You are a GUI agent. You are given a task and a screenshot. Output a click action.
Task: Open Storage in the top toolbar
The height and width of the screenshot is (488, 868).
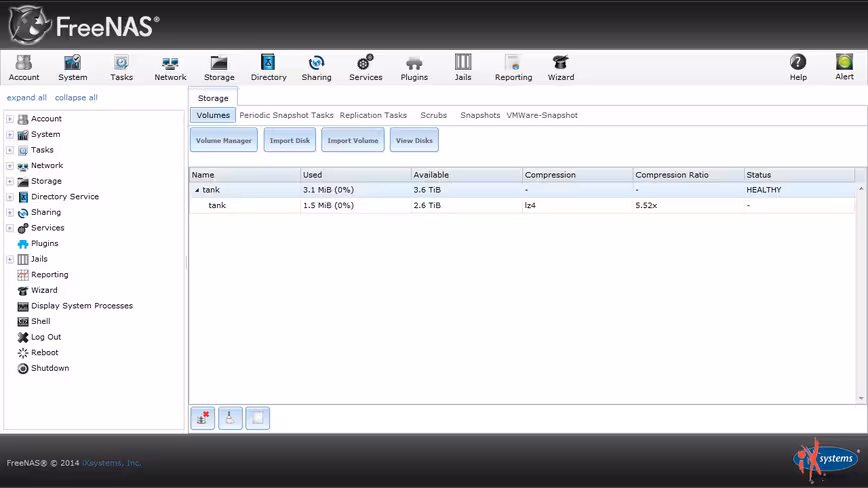pos(219,68)
